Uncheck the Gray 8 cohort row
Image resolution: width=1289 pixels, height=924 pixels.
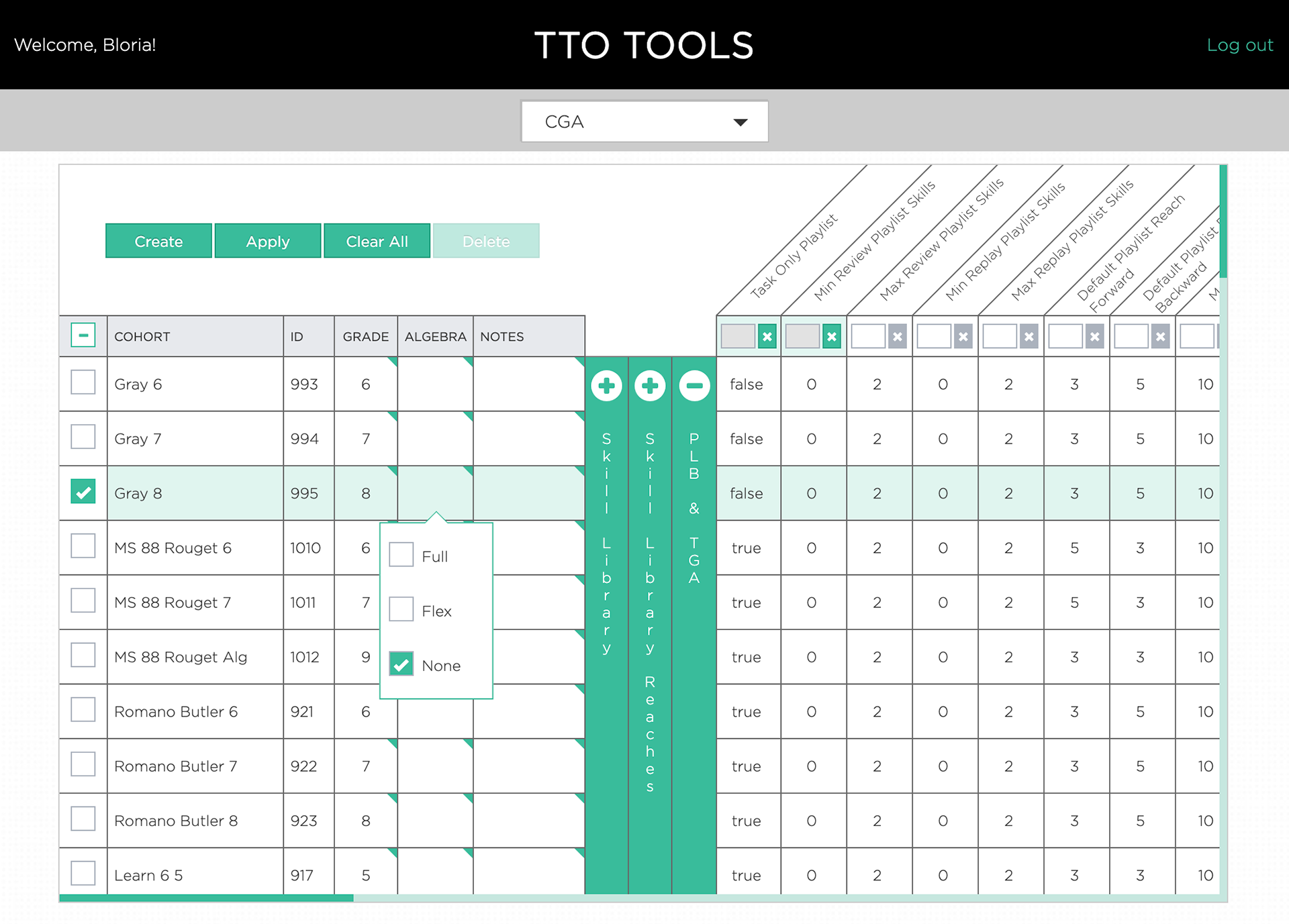(x=83, y=492)
